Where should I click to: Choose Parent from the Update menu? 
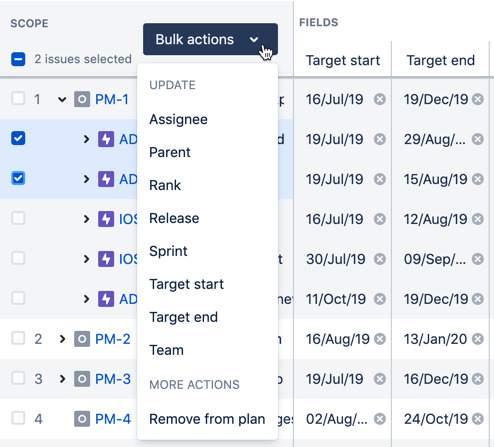(x=207, y=152)
